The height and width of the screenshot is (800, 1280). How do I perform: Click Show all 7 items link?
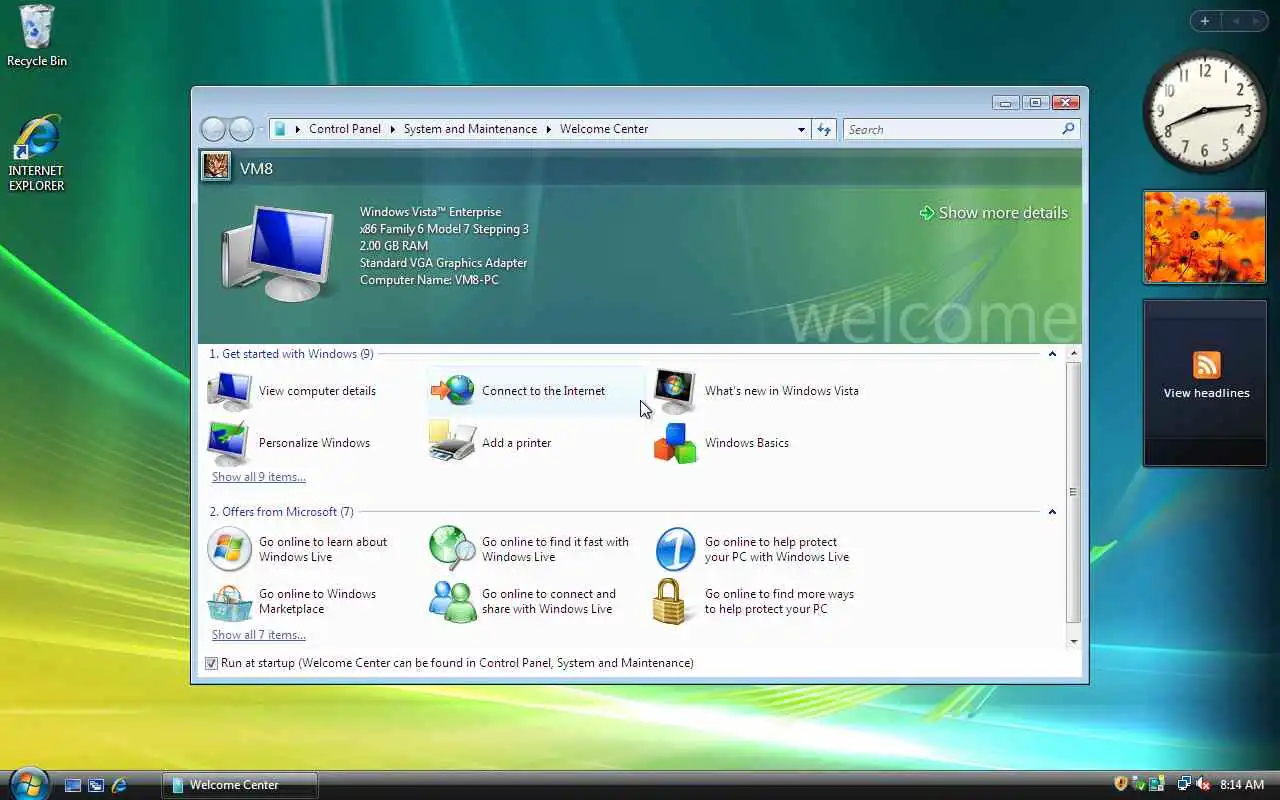pos(259,635)
